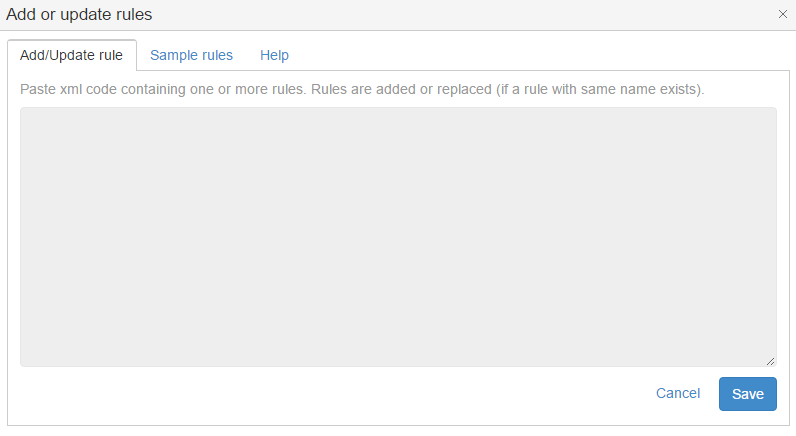Place the cursor in the rule code field
Screen dimensions: 796x436
[398, 236]
